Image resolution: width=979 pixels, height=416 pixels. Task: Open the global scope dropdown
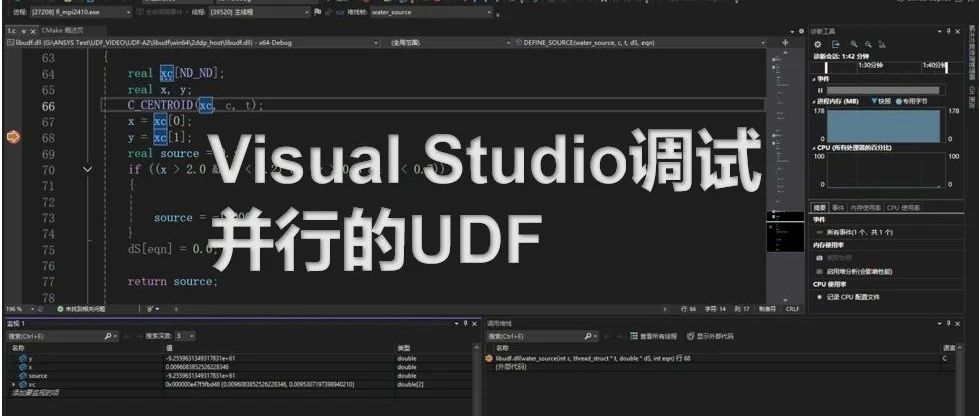[446, 43]
